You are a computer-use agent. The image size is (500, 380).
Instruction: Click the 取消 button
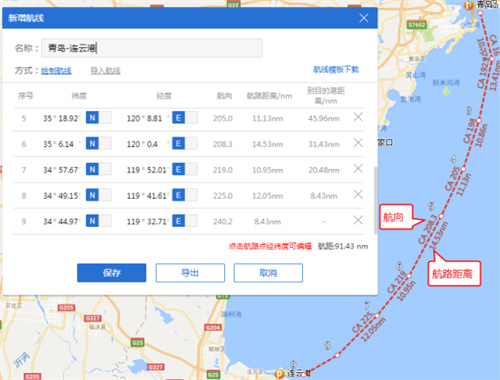click(x=268, y=273)
